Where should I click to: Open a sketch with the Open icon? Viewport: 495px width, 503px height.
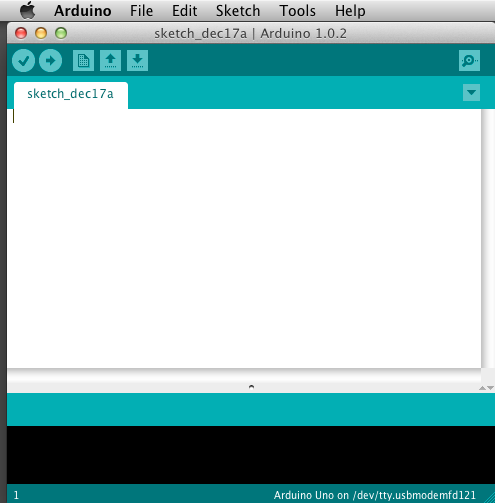pos(110,61)
